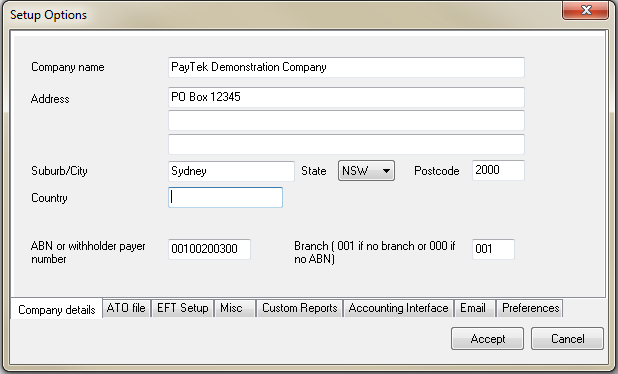Viewport: 618px width, 374px height.
Task: Click the Cancel button
Action: tap(568, 339)
